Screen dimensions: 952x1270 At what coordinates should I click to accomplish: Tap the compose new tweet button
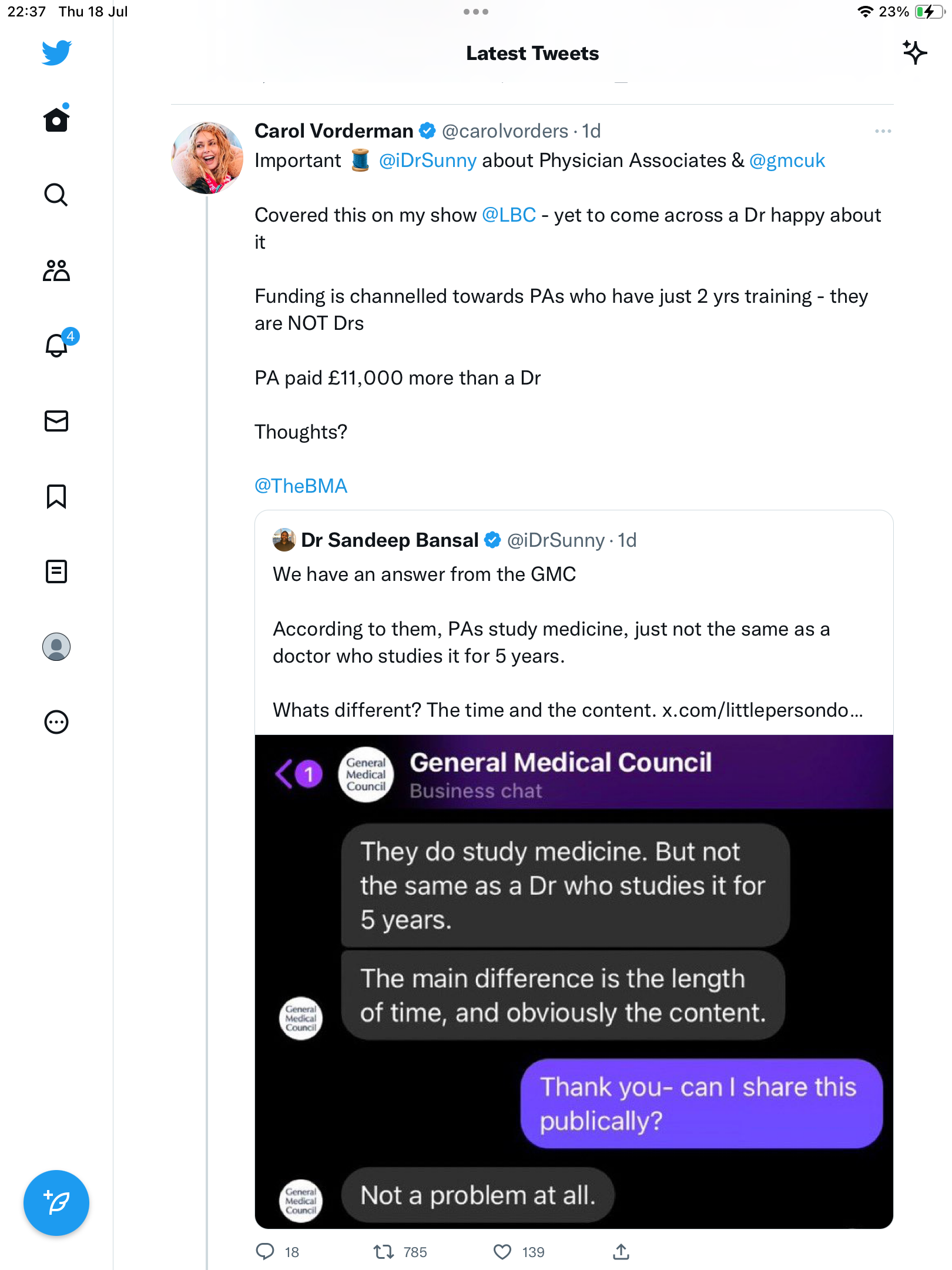(56, 1203)
